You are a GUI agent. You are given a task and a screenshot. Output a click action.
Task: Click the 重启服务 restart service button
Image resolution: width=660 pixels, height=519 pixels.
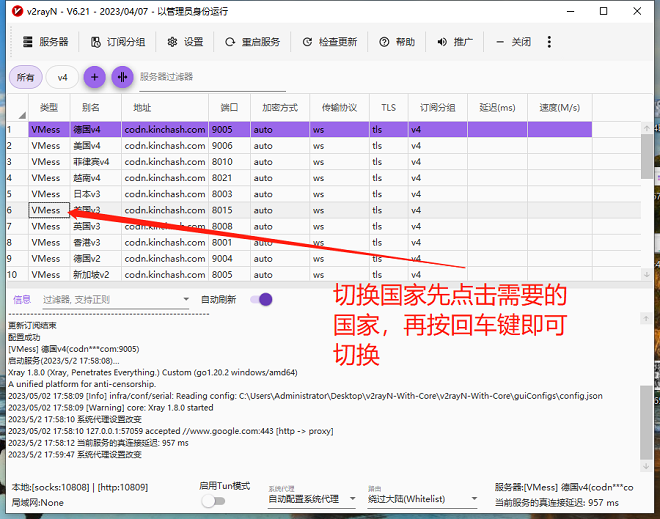[x=253, y=42]
